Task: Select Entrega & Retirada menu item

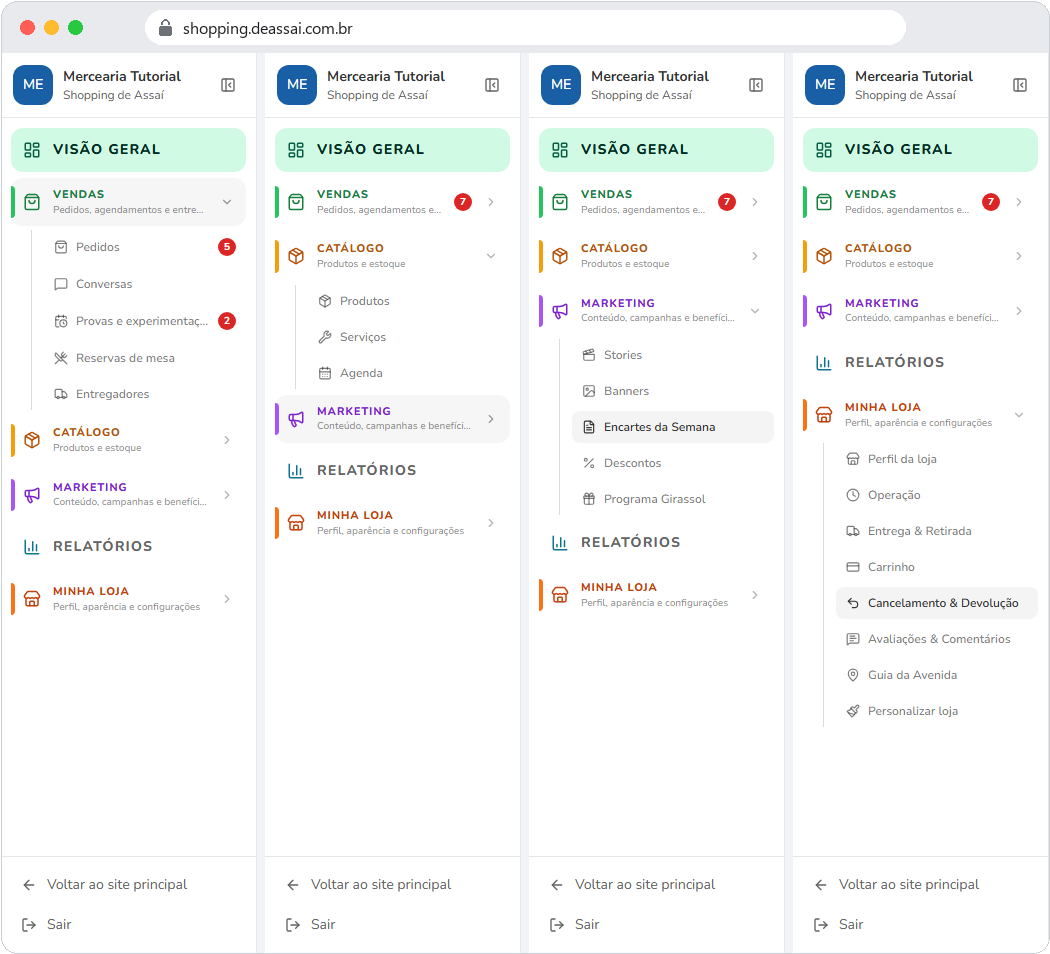Action: point(936,531)
